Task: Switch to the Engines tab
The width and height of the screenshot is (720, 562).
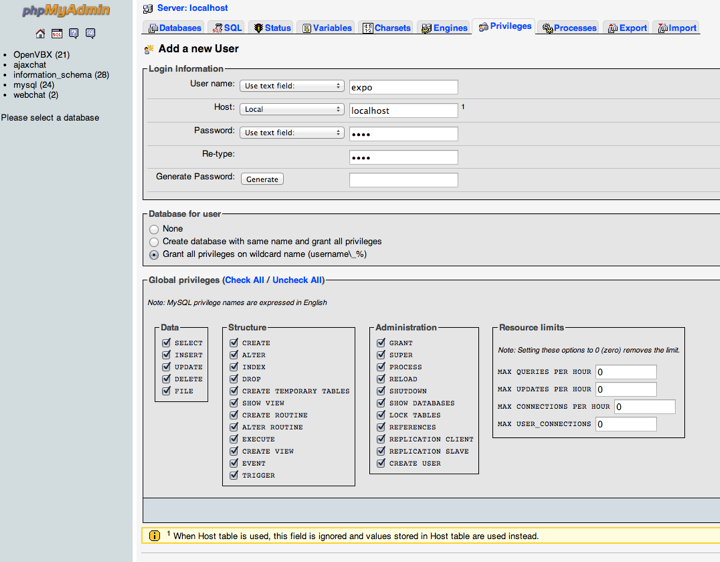Action: (444, 28)
